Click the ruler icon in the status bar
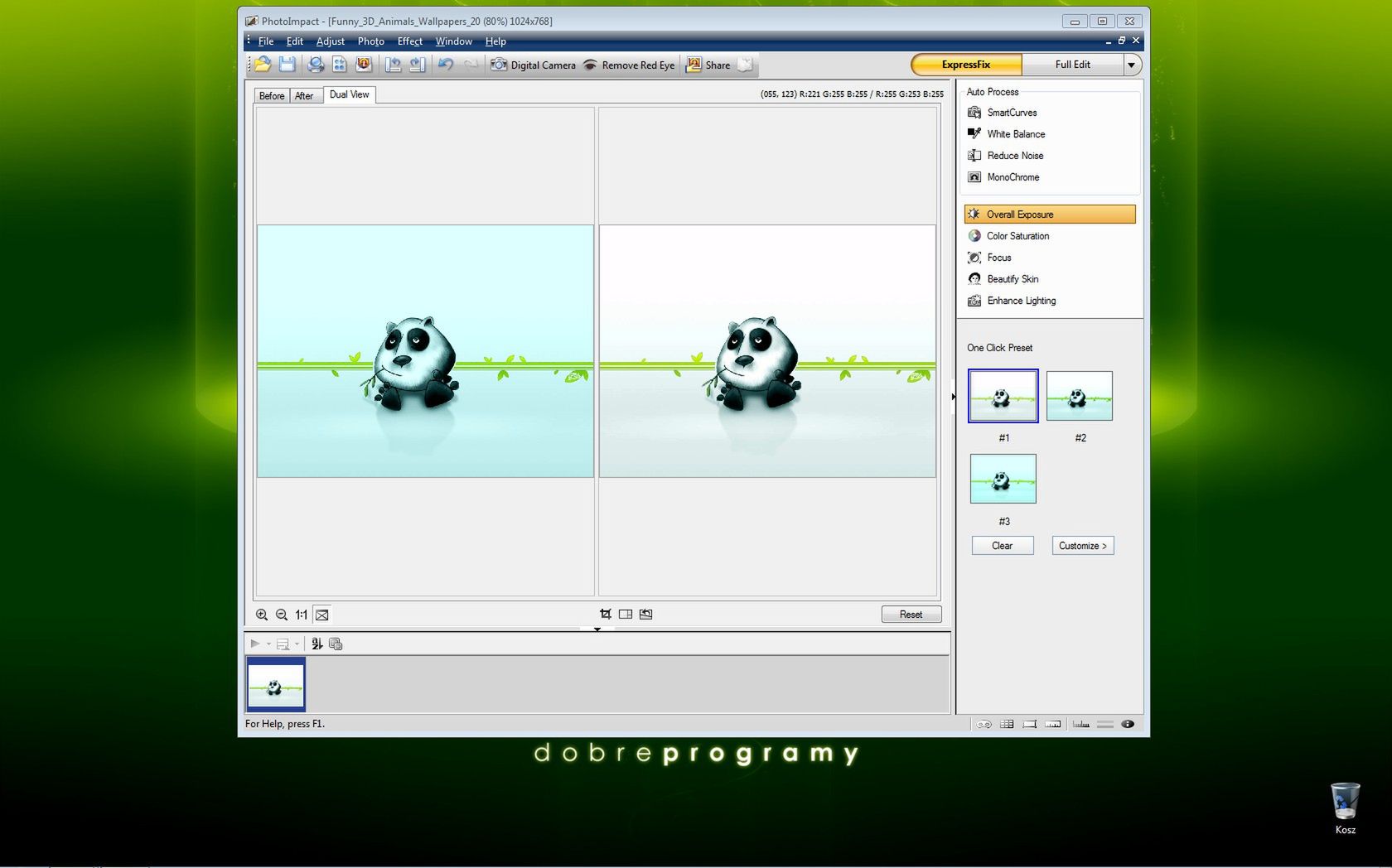The image size is (1392, 868). [1053, 724]
